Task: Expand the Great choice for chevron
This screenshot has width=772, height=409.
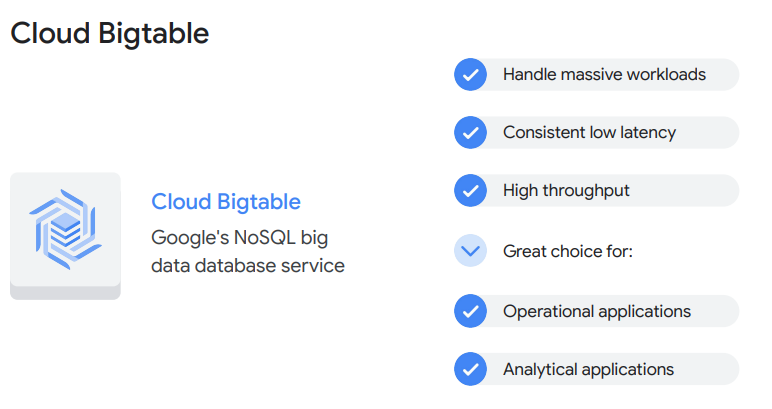Action: (470, 251)
